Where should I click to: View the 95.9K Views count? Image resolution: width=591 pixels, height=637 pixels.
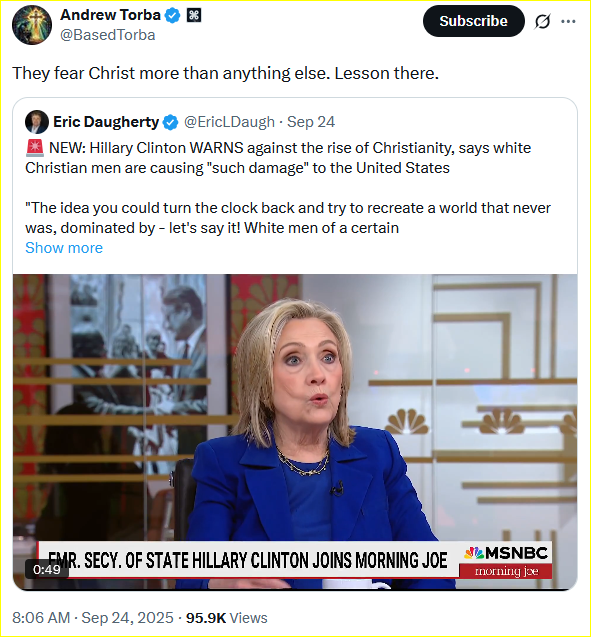(227, 618)
